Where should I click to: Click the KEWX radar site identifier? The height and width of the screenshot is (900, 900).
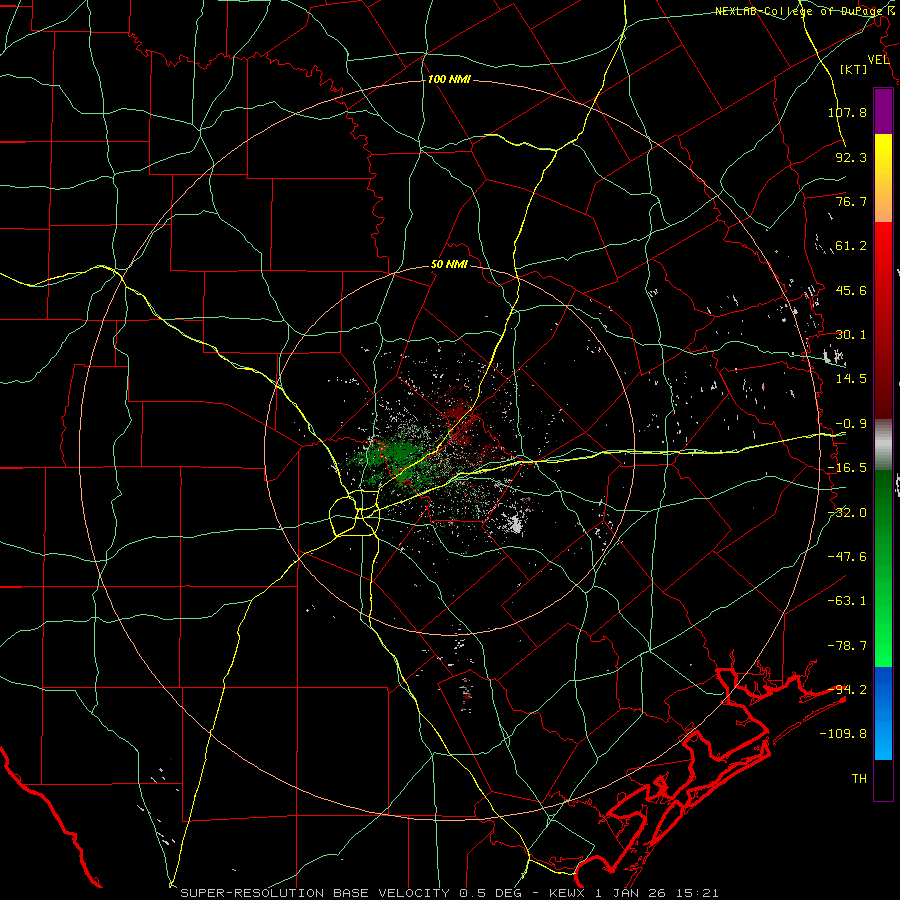(x=567, y=893)
